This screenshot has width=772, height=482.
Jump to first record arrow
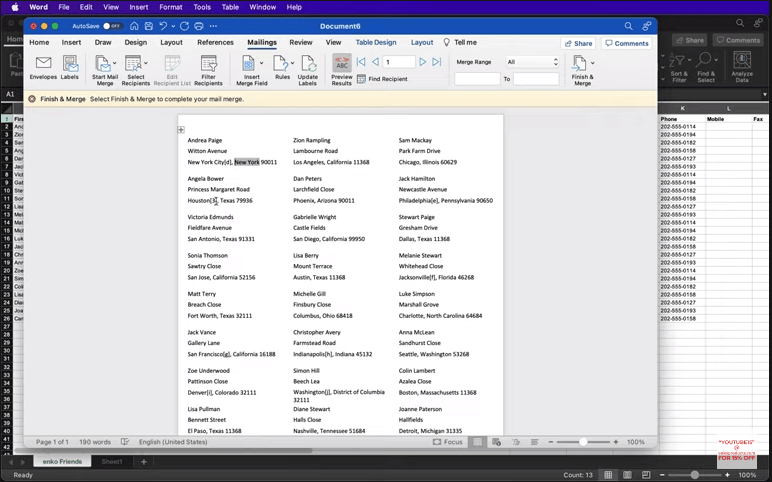pos(361,62)
